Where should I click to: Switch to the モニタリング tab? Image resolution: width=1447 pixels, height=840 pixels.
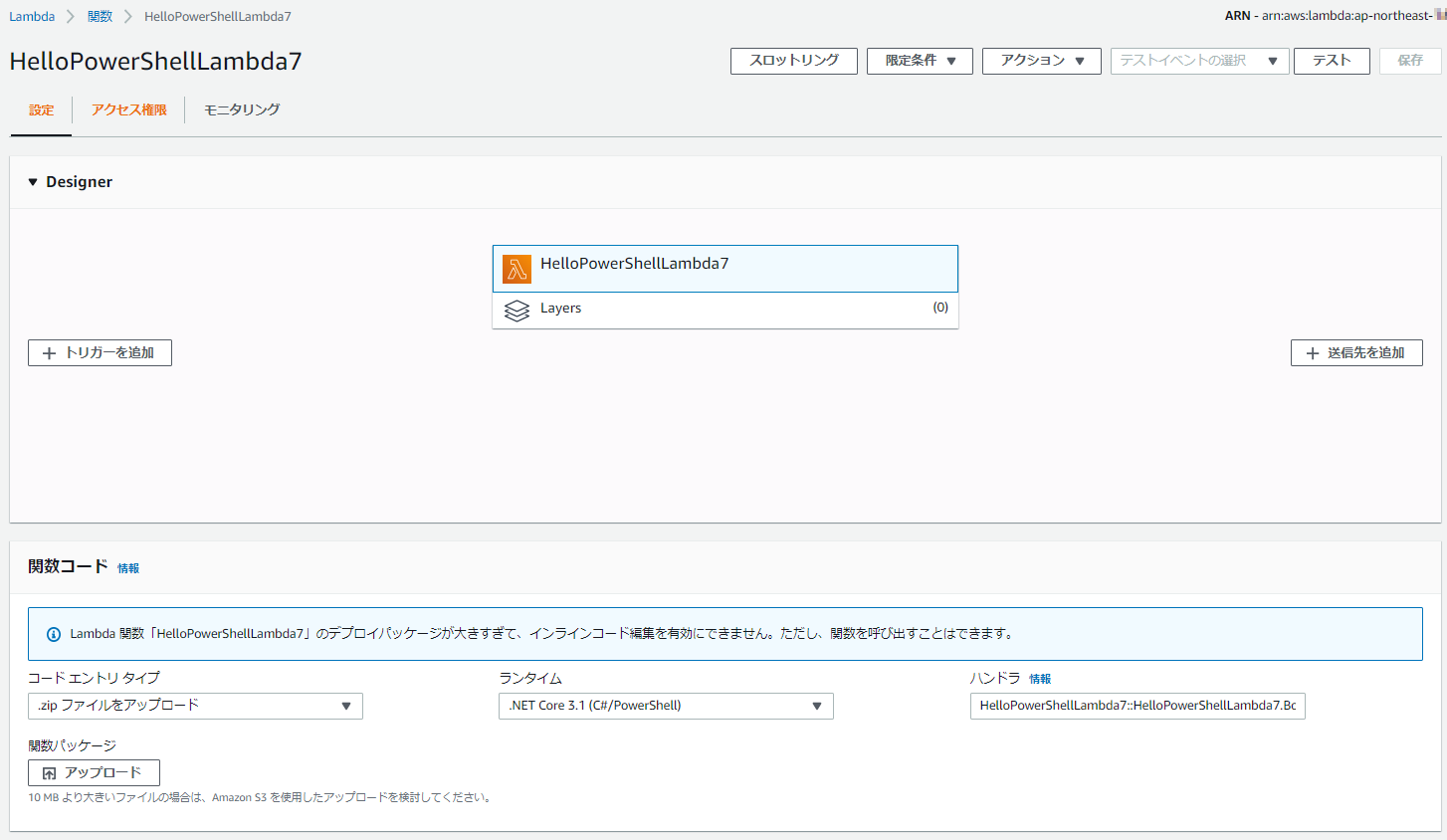(x=242, y=109)
